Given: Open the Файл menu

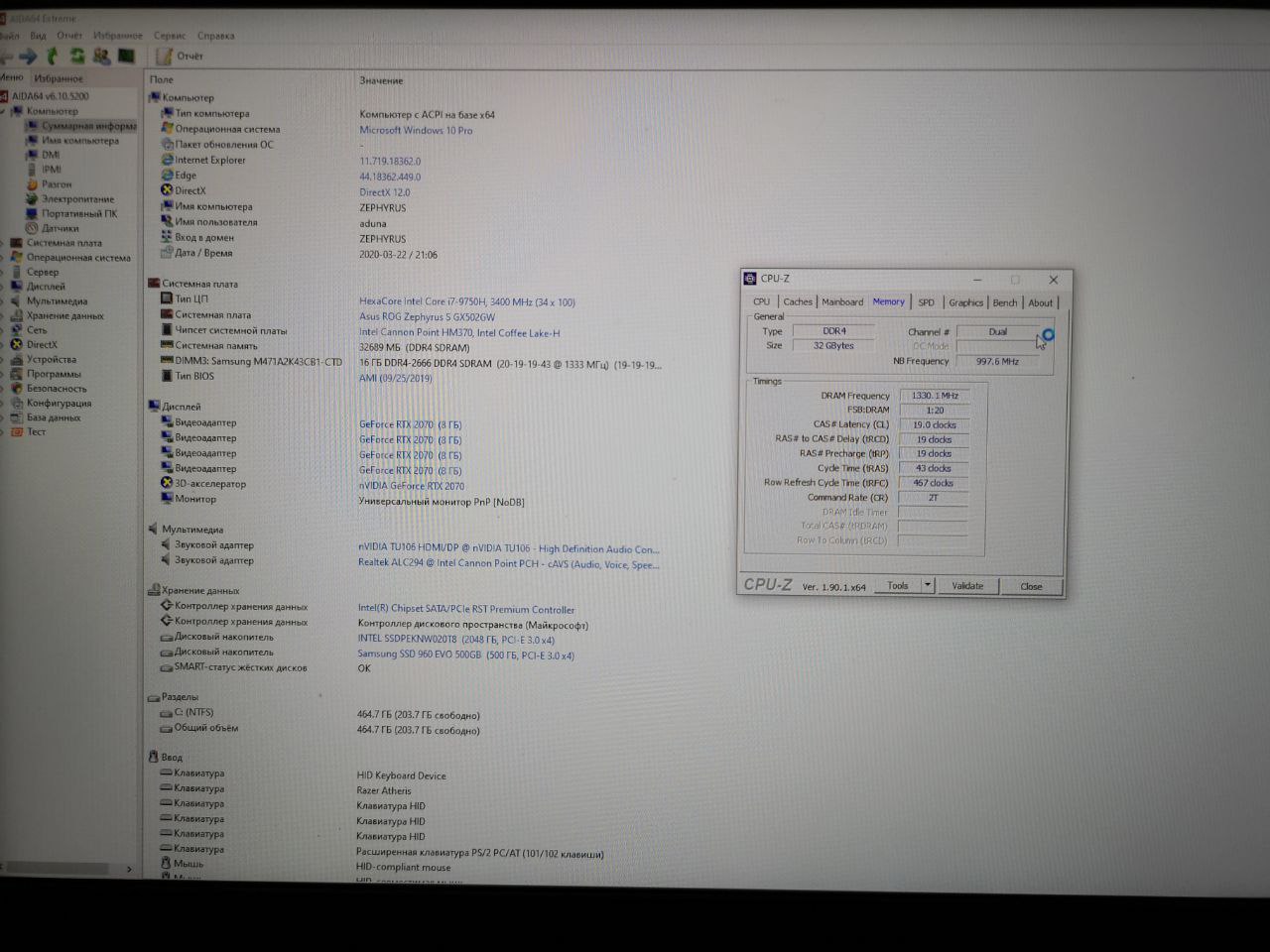Looking at the screenshot, I should 10,36.
